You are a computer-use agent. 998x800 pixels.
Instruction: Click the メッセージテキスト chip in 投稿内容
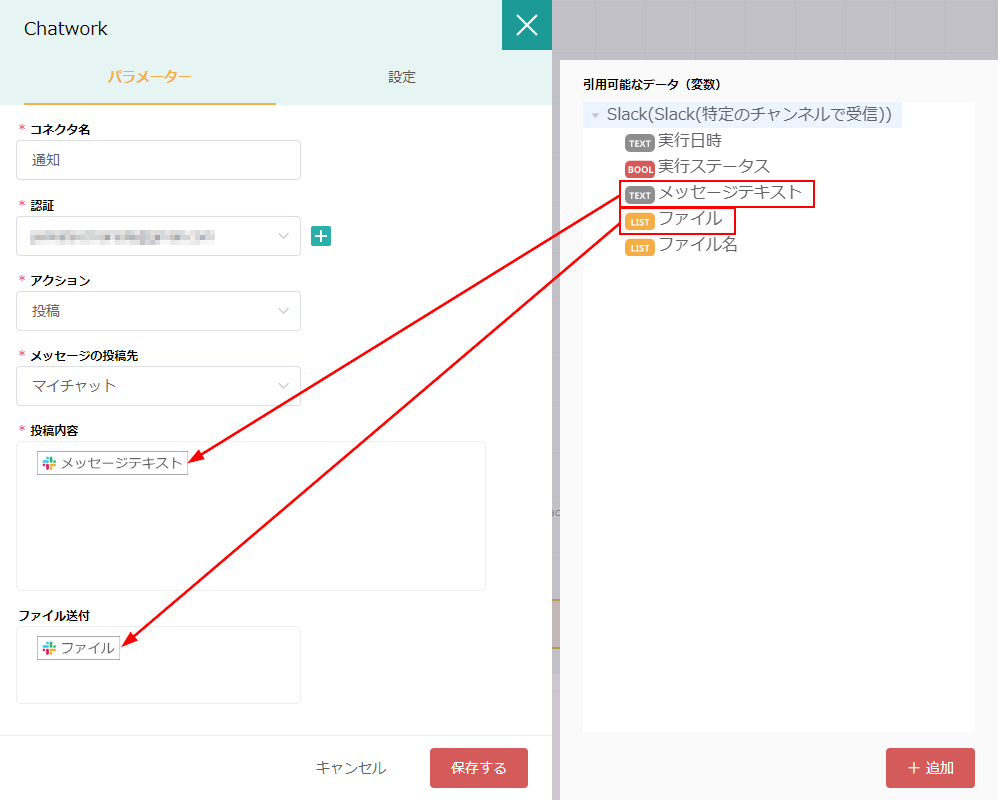[112, 463]
